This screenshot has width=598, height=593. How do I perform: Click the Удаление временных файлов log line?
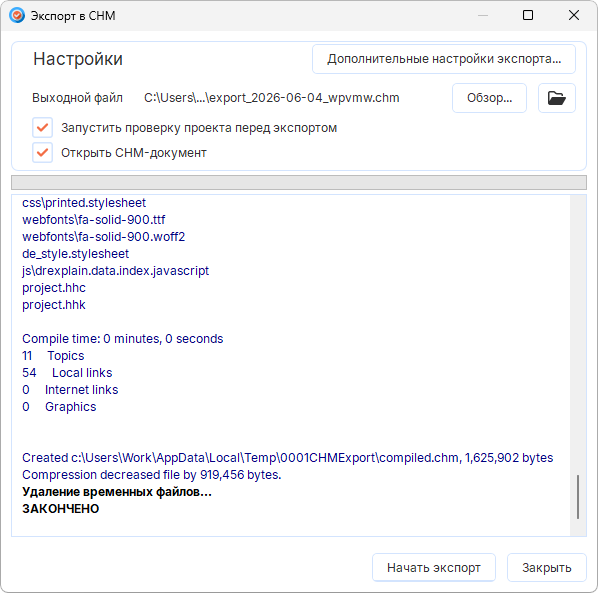pyautogui.click(x=117, y=492)
